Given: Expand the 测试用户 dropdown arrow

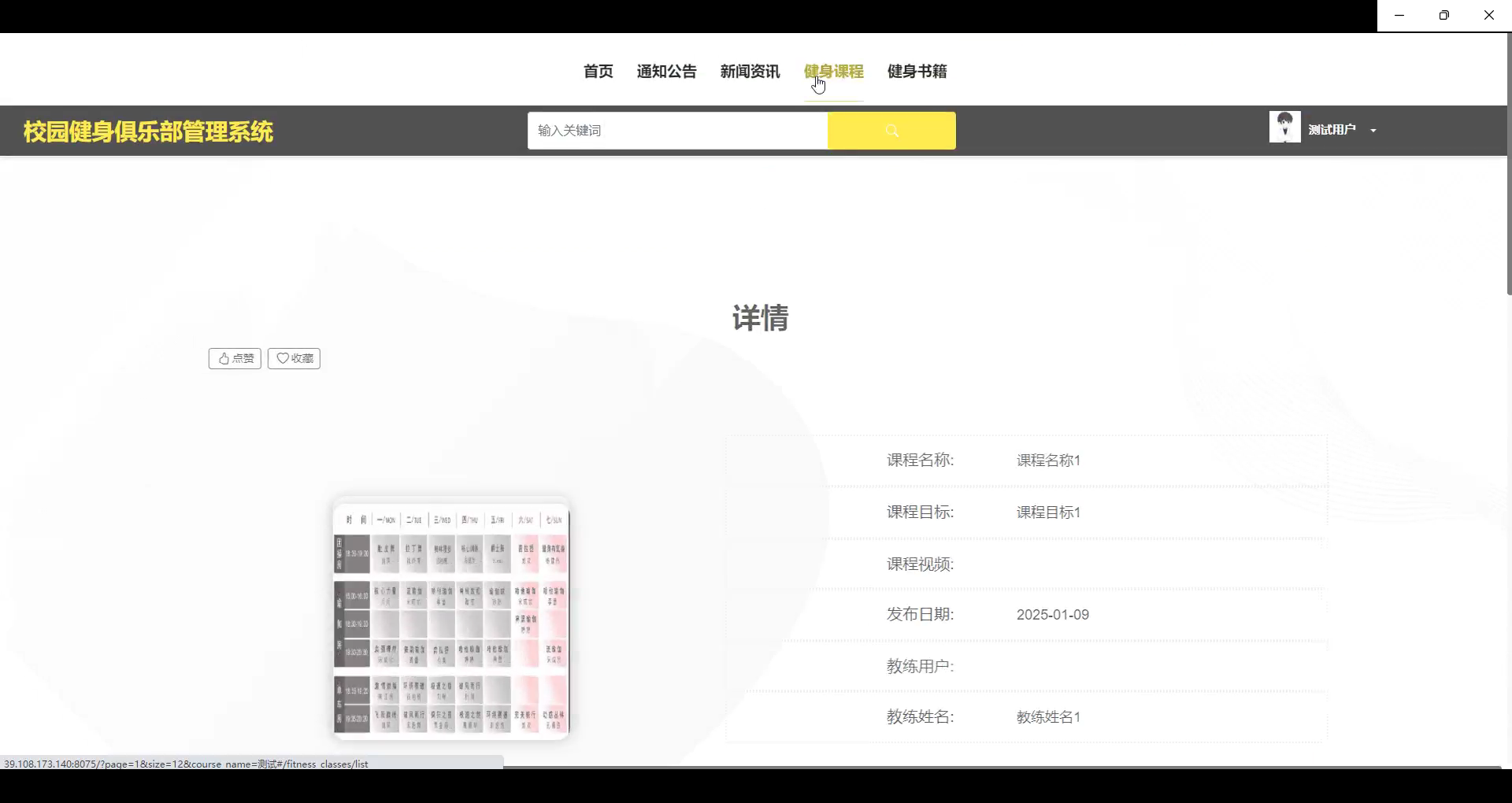Looking at the screenshot, I should coord(1373,131).
